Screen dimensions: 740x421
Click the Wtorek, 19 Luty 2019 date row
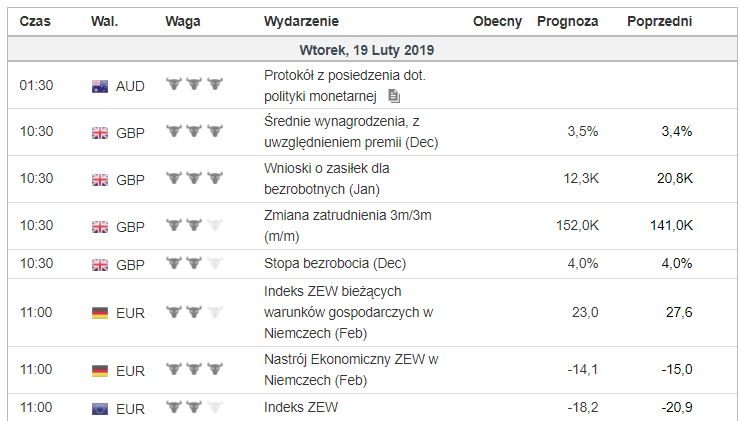(x=366, y=50)
